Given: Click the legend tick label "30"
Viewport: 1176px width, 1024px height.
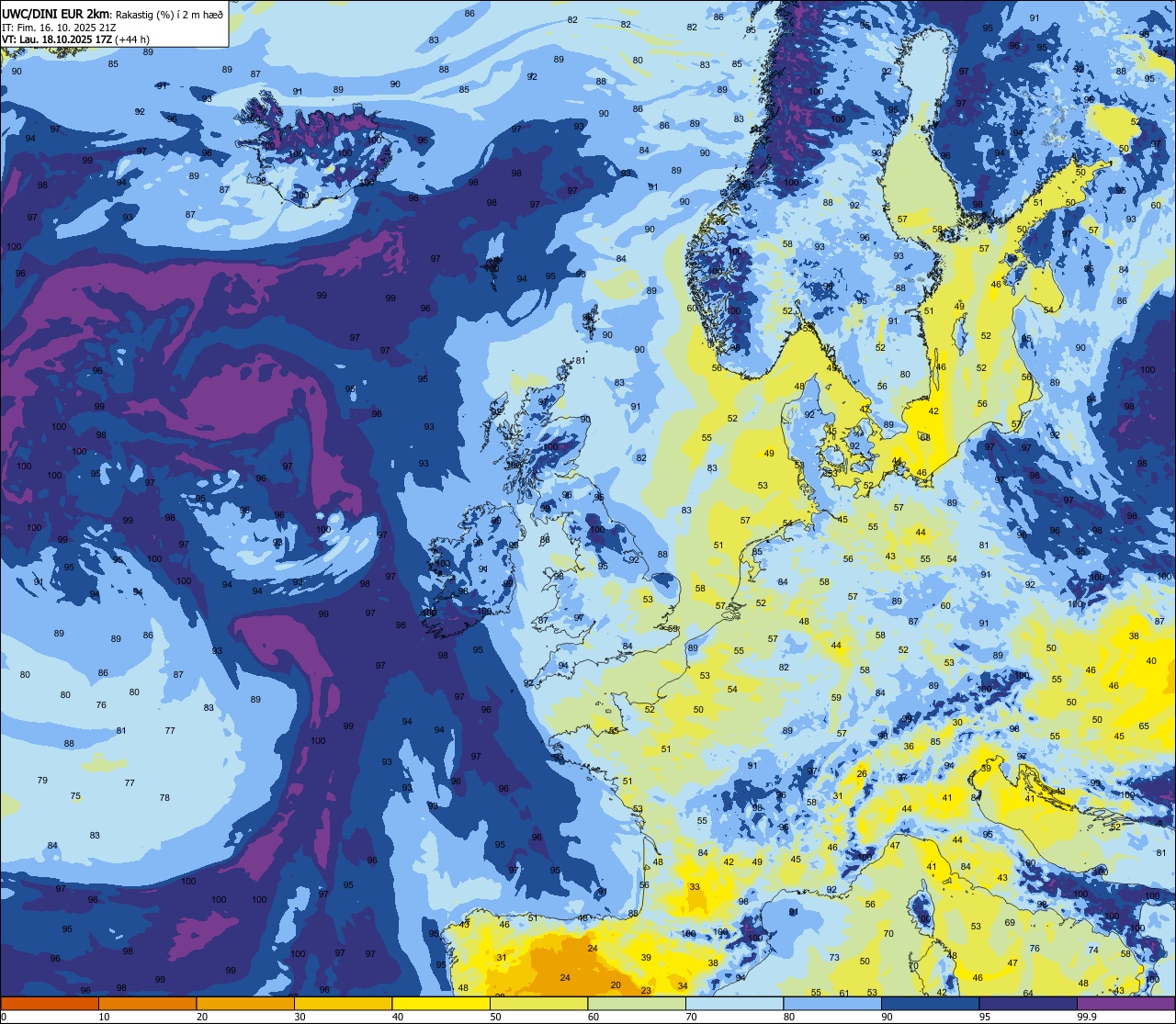Looking at the screenshot, I should [300, 1017].
